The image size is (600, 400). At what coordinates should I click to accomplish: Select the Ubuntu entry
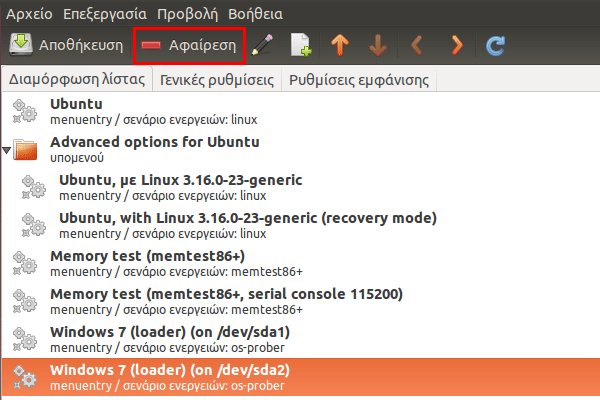point(301,111)
